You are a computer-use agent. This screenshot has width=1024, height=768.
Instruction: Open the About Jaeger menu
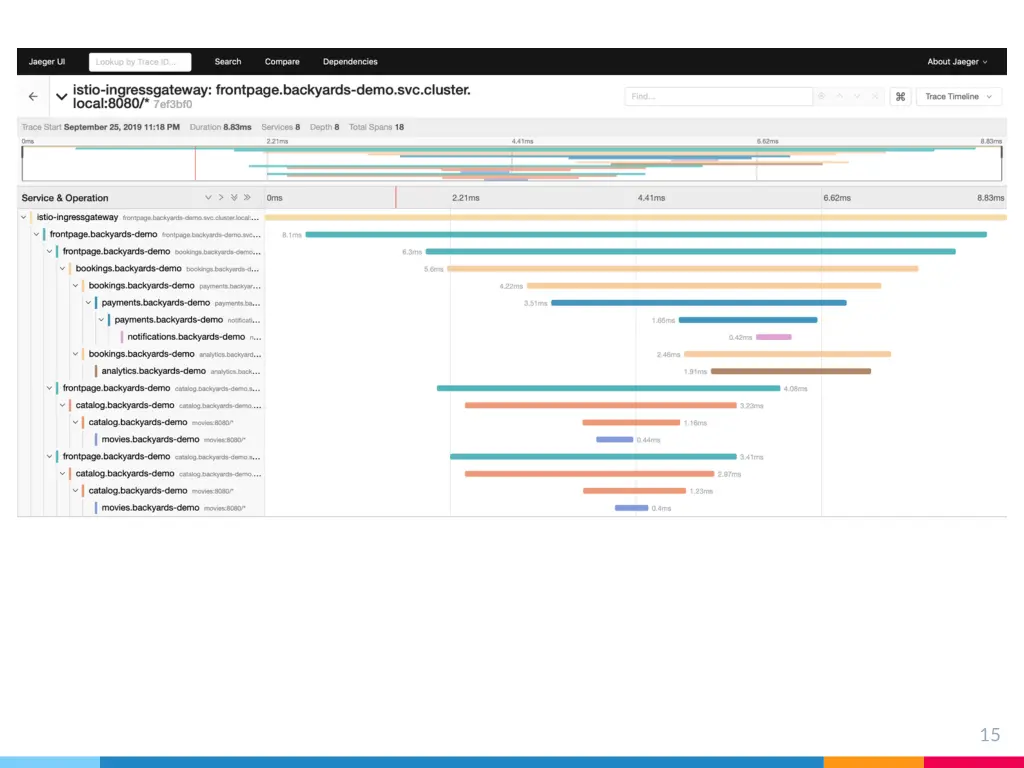coord(957,61)
